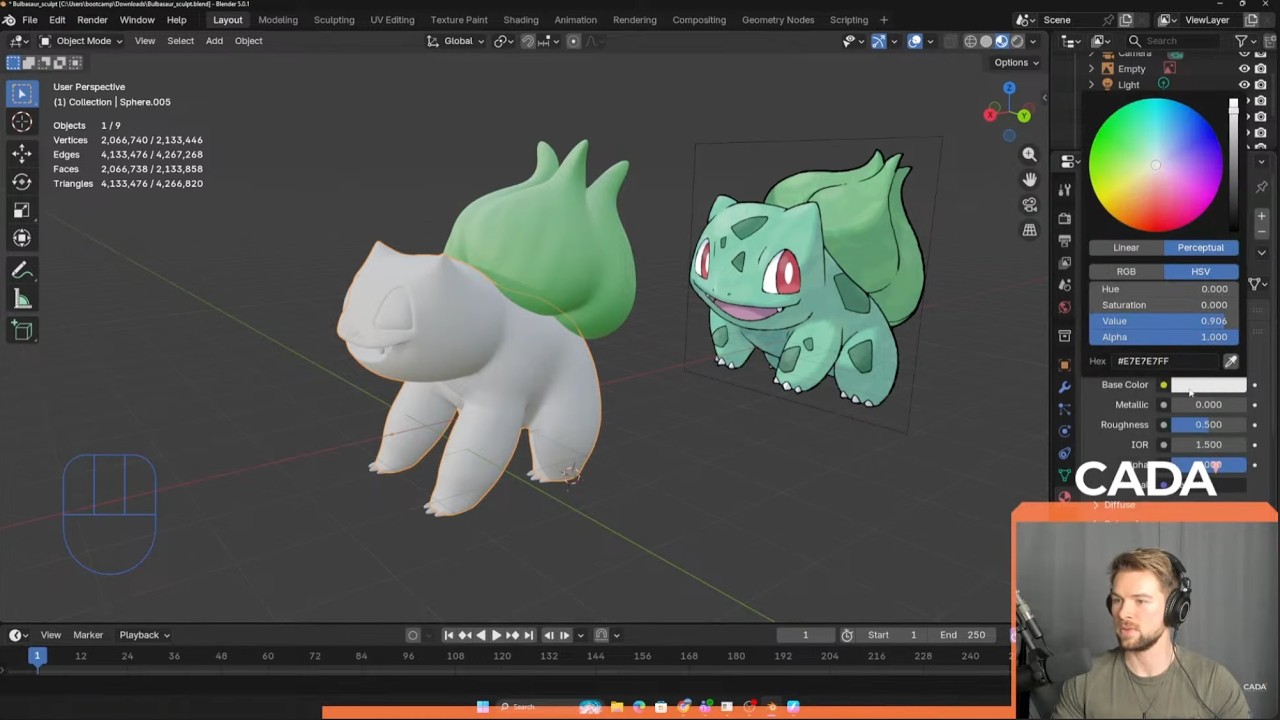Expand the Empty outliner item
This screenshot has height=720, width=1280.
[1091, 69]
